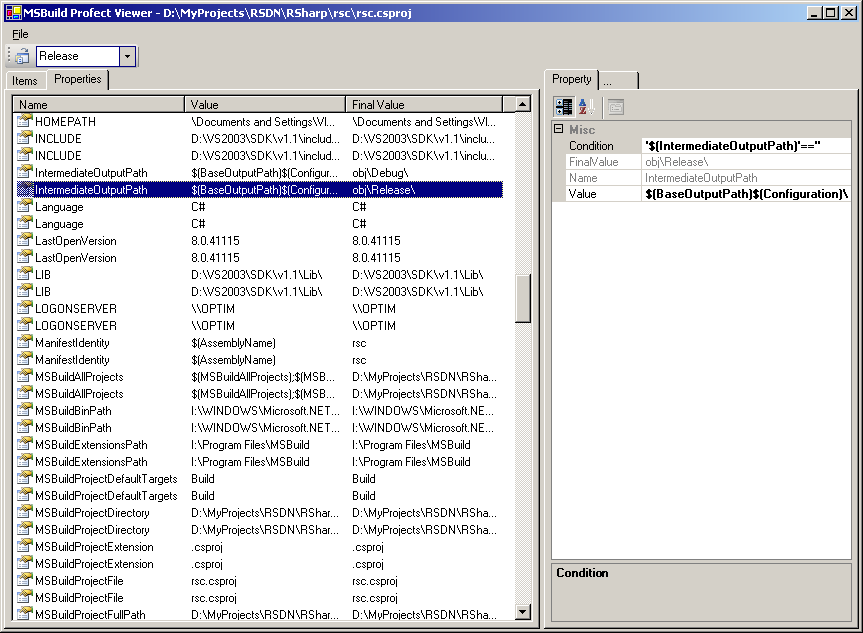Switch to the Items tab
Image resolution: width=863 pixels, height=633 pixels.
tap(25, 81)
